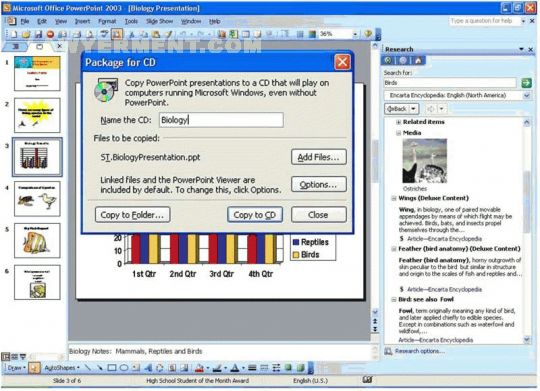Viewport: 540px width, 391px height.
Task: Toggle the highlighted Research toolbar icon
Action: (x=117, y=34)
